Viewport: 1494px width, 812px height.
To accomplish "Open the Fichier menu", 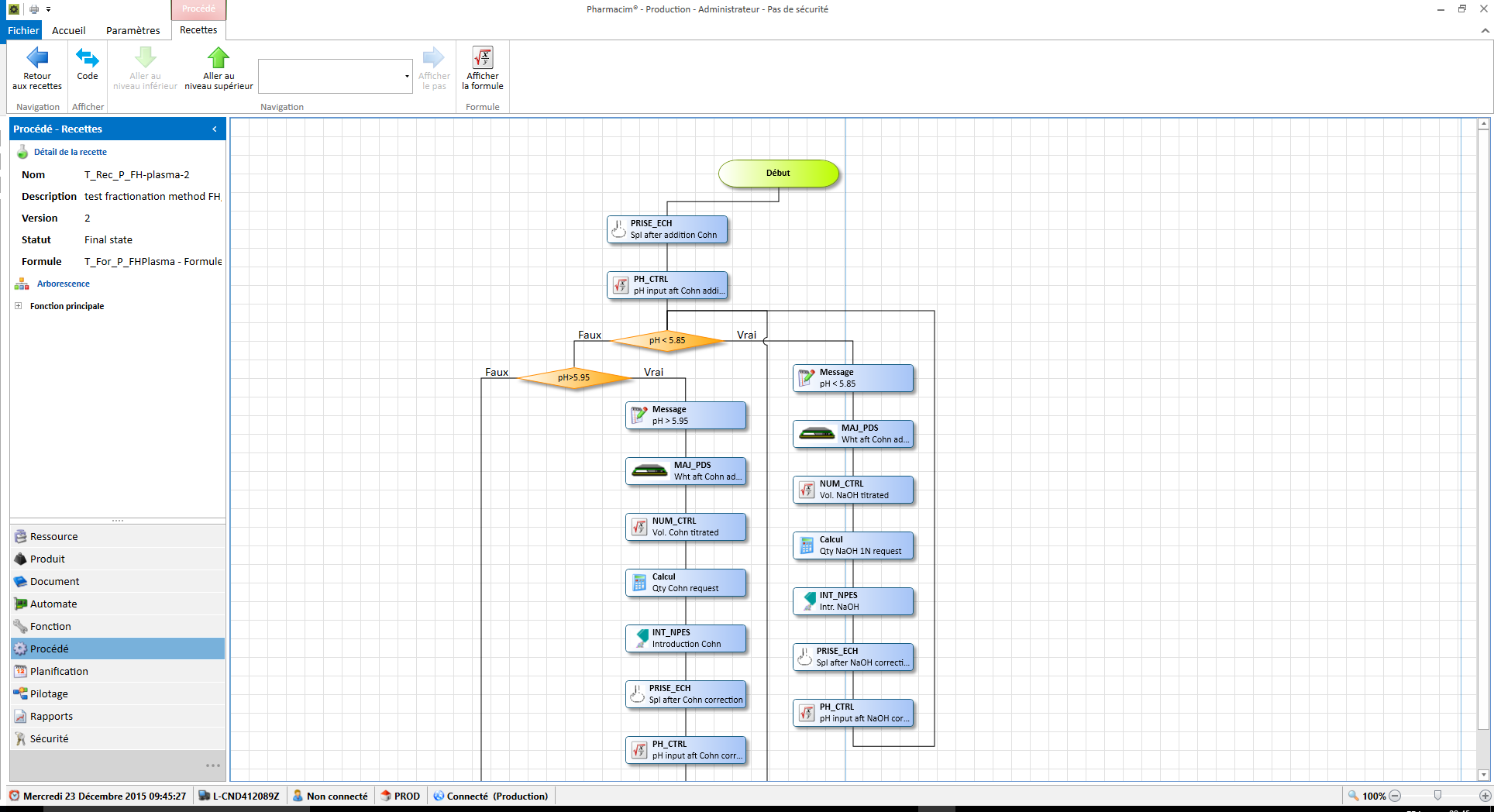I will (x=23, y=30).
